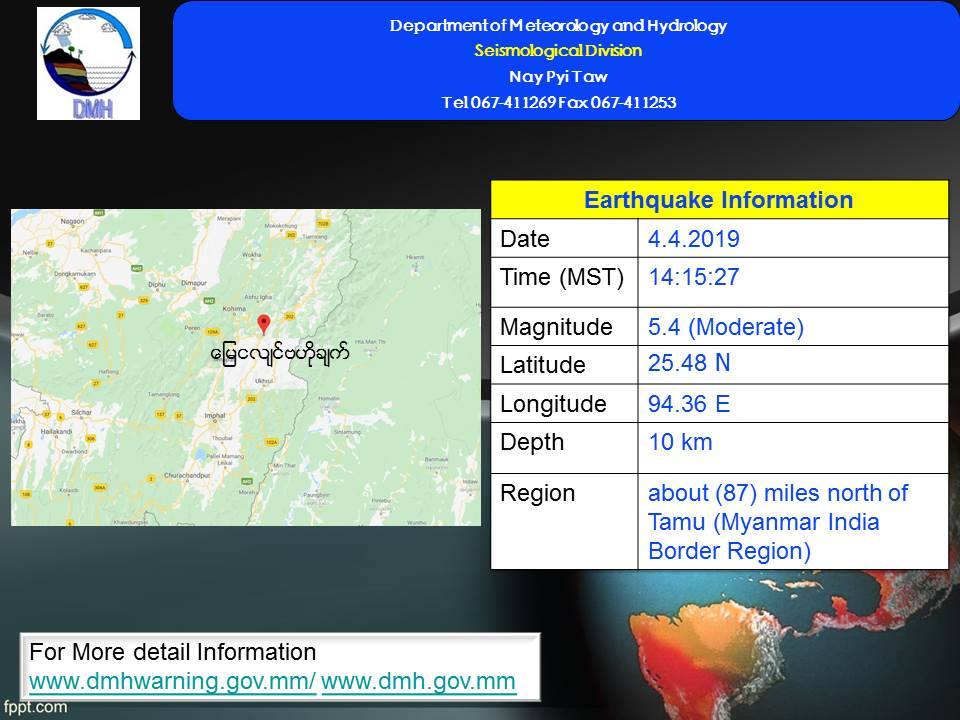
Task: Select the Region description cell
Action: point(778,521)
